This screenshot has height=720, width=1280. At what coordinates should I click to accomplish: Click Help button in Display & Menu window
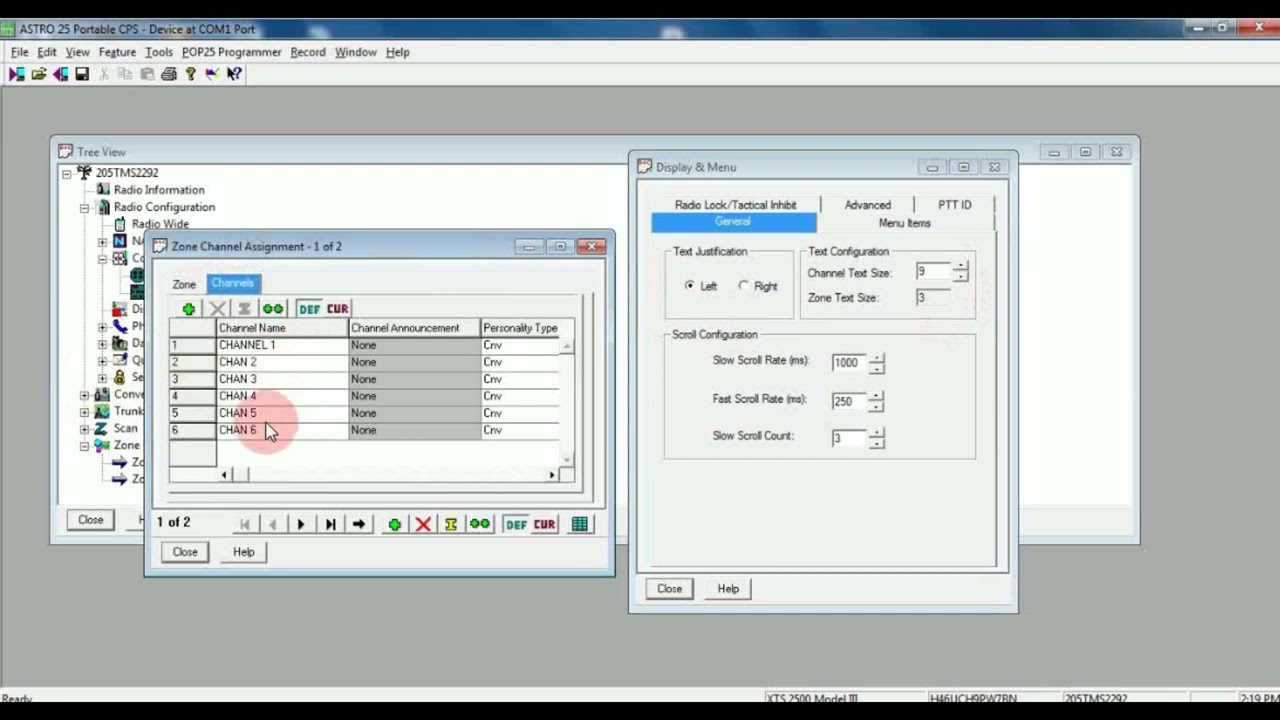728,589
